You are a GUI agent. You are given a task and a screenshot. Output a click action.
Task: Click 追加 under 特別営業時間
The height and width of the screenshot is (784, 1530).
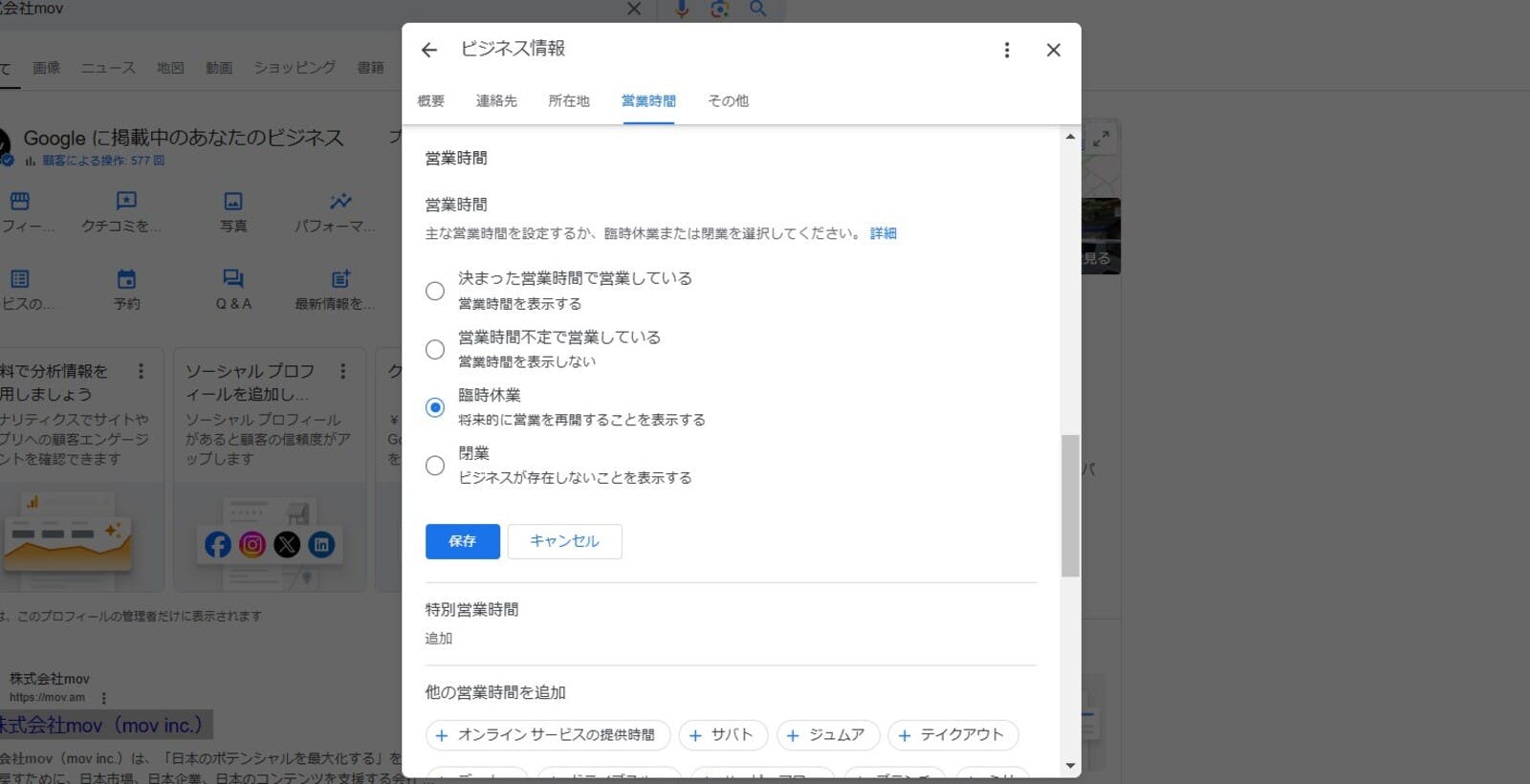(x=438, y=639)
